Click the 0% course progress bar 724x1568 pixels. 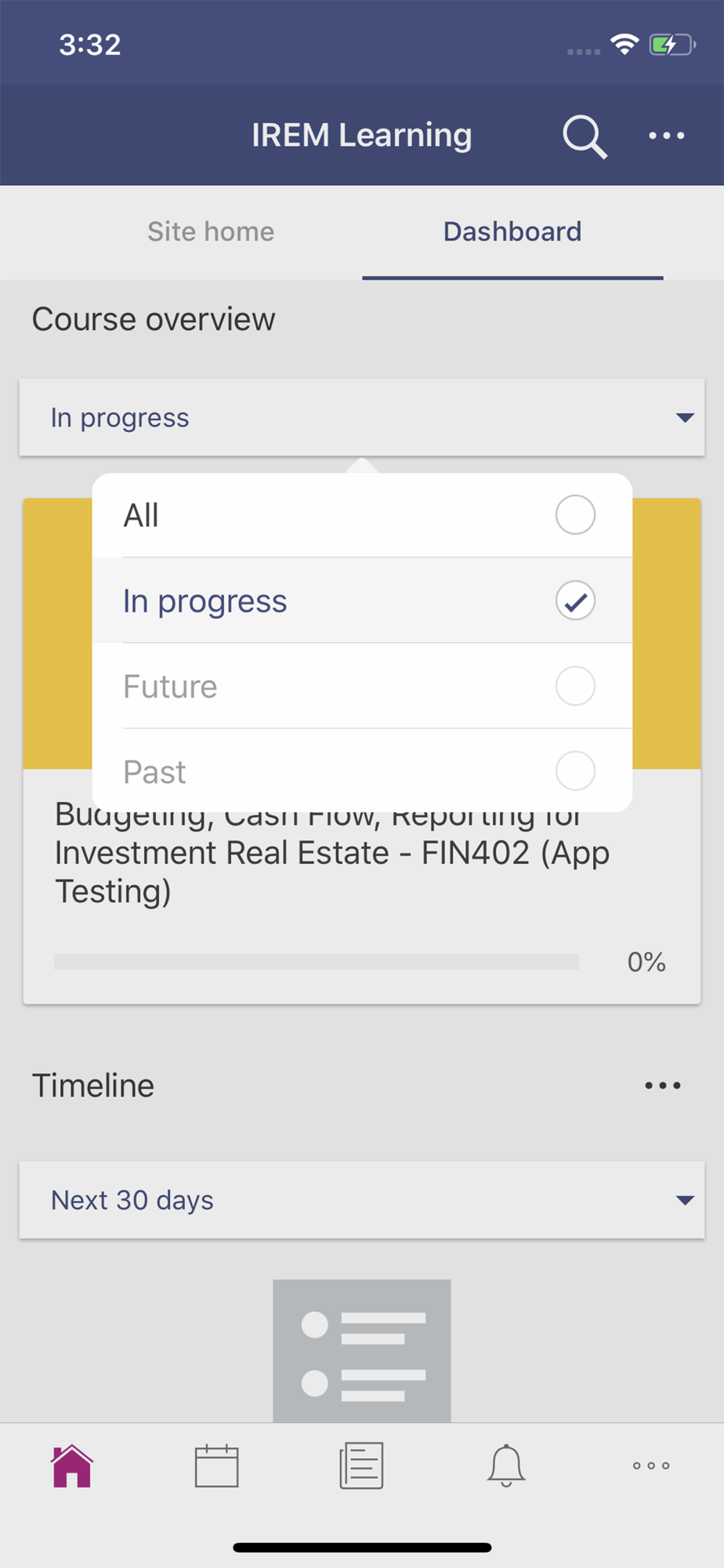[317, 961]
